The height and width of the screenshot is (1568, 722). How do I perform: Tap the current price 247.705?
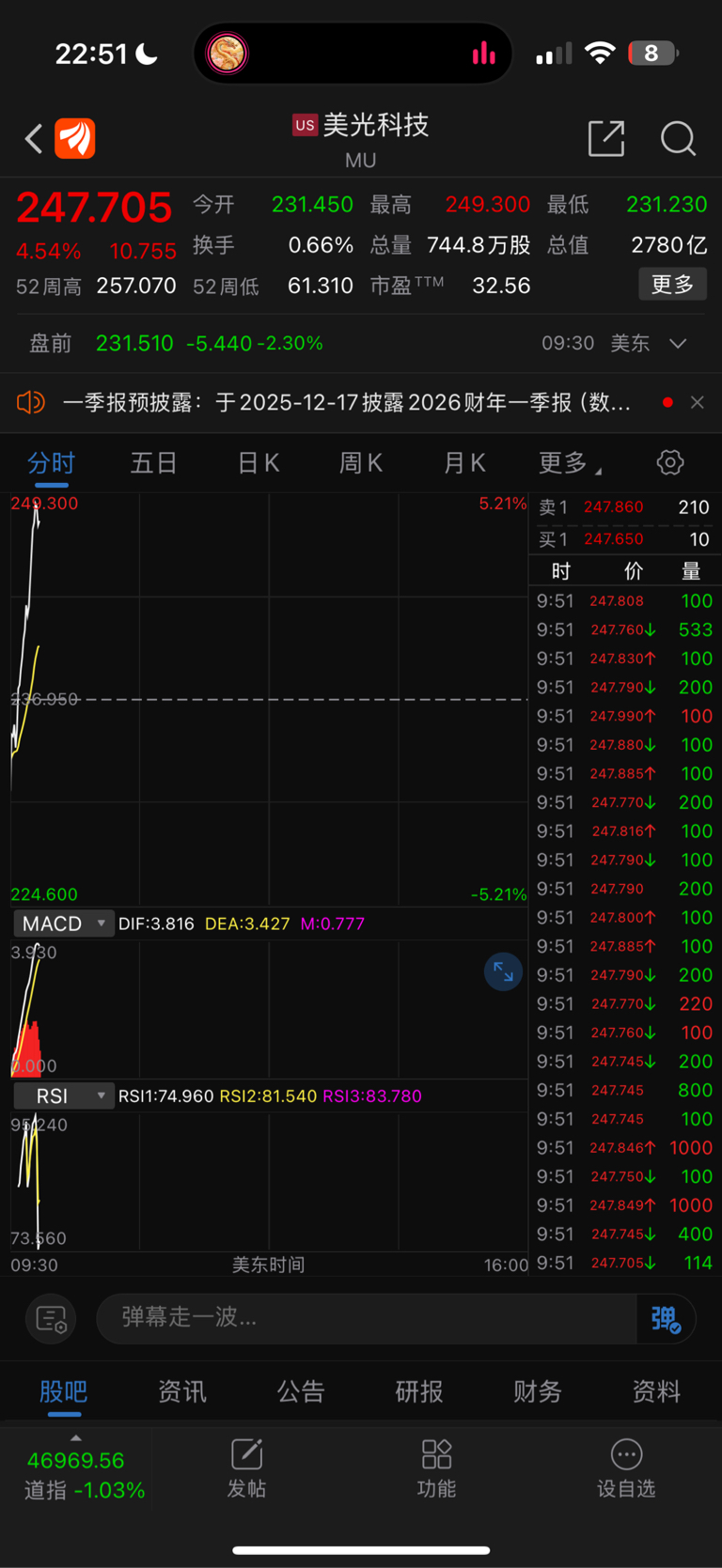point(94,208)
